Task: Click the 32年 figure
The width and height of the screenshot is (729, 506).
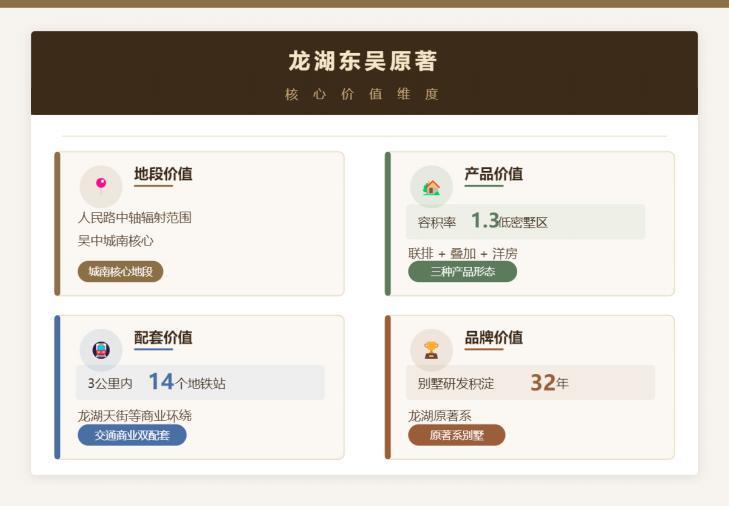Action: [549, 383]
